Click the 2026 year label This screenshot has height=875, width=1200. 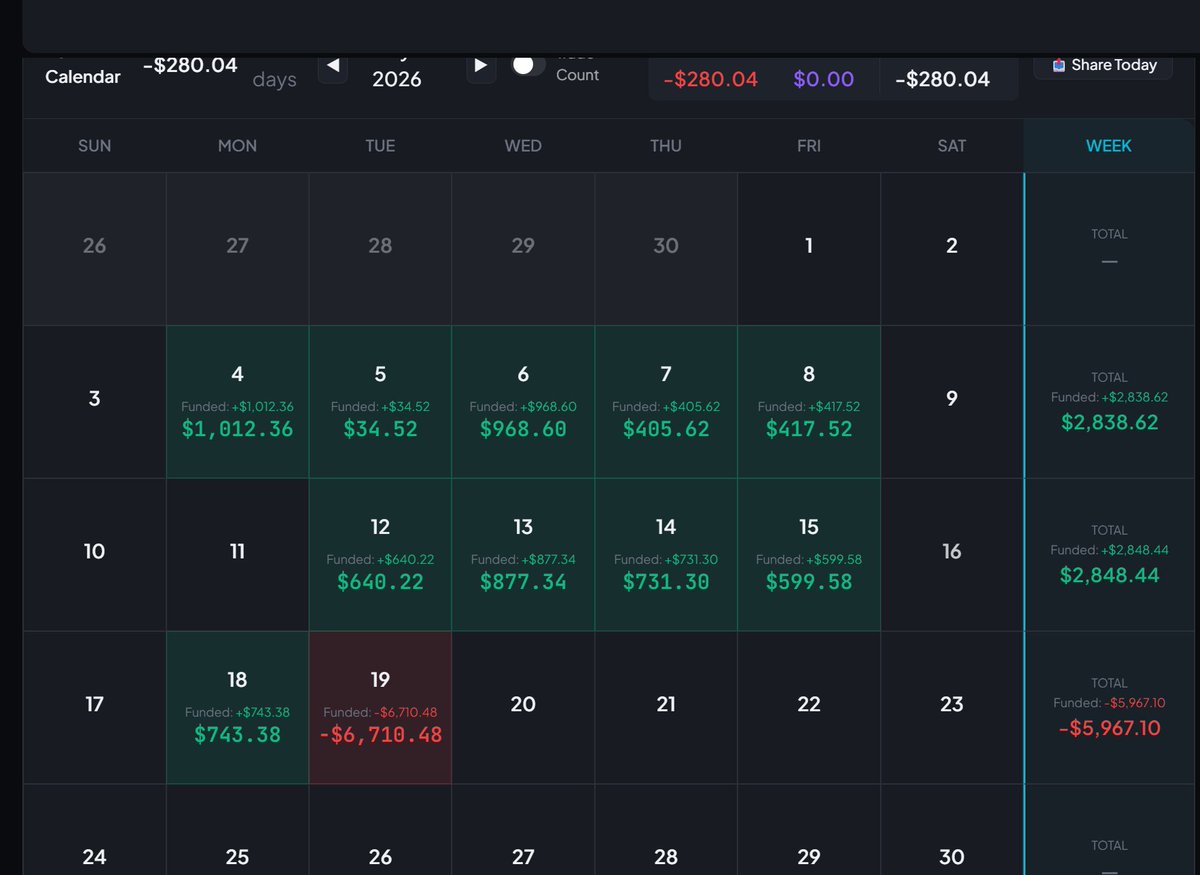pyautogui.click(x=397, y=79)
